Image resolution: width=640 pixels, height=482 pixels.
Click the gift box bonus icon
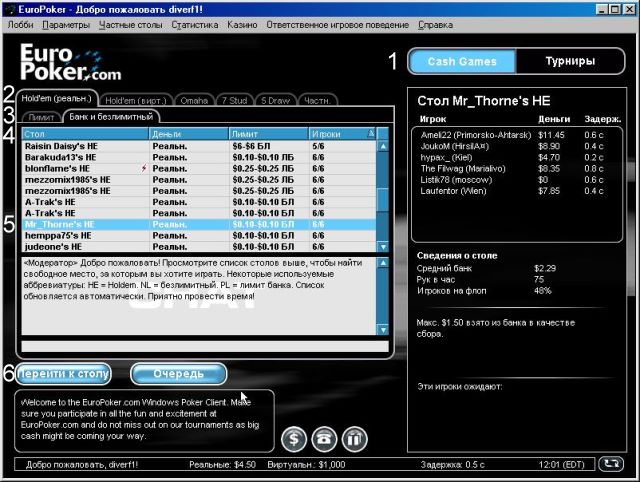coord(354,439)
